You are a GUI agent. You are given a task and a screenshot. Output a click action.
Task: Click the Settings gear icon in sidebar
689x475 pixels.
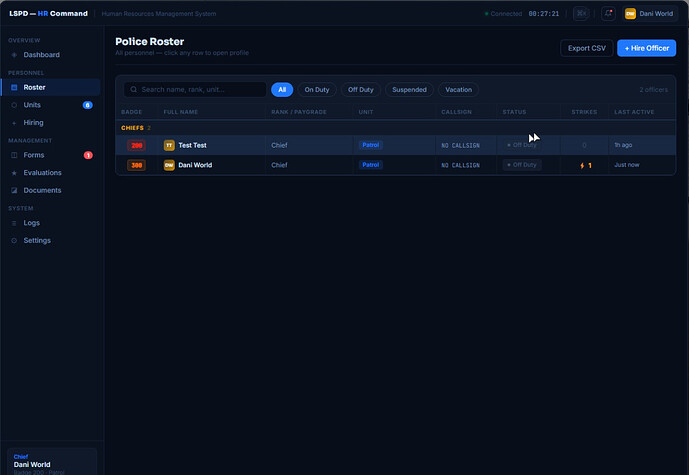coord(14,240)
